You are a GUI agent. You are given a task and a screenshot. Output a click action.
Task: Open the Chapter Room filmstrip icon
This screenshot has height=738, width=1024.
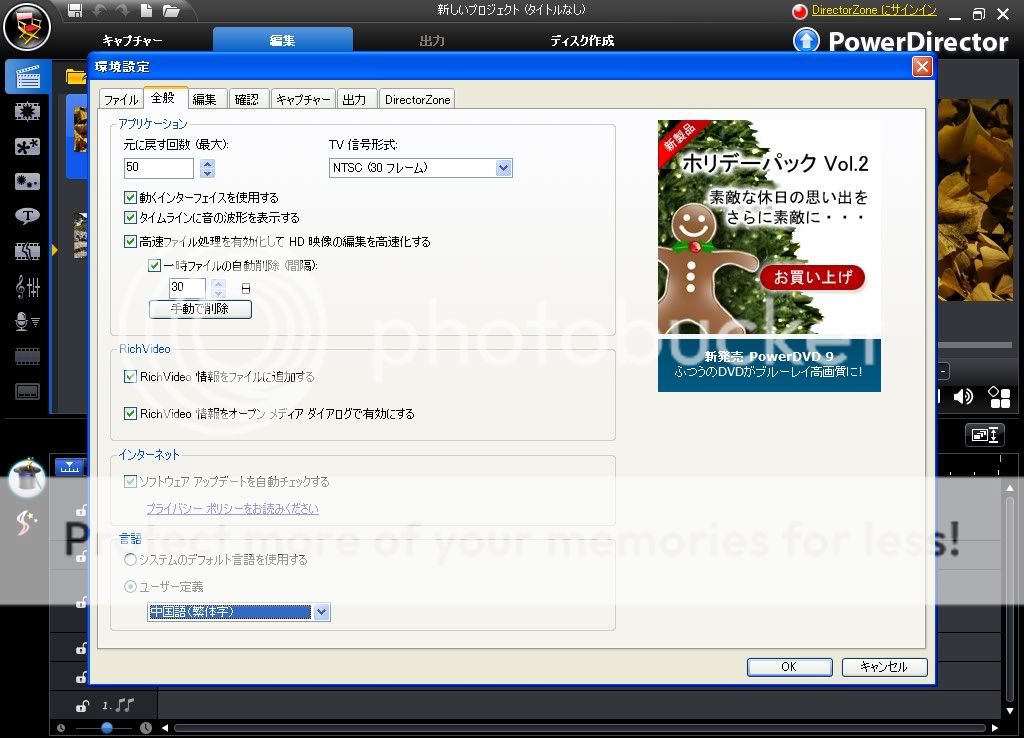27,357
